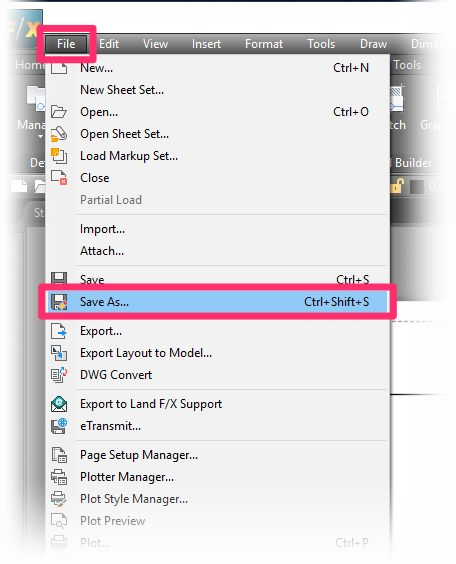Open the Insert menu
This screenshot has height=564, width=456.
[206, 44]
